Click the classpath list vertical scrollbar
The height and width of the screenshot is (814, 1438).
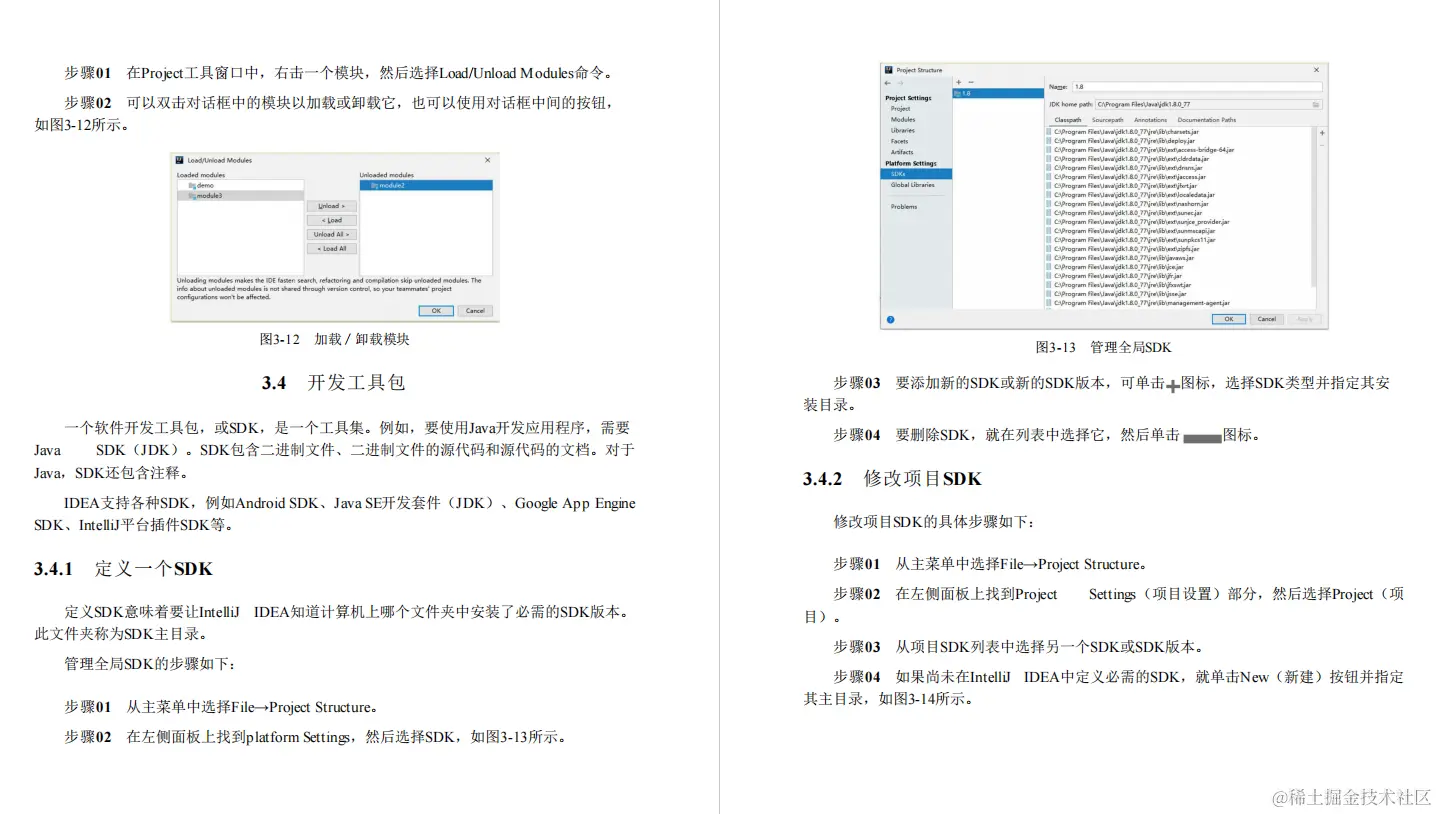pos(1313,207)
